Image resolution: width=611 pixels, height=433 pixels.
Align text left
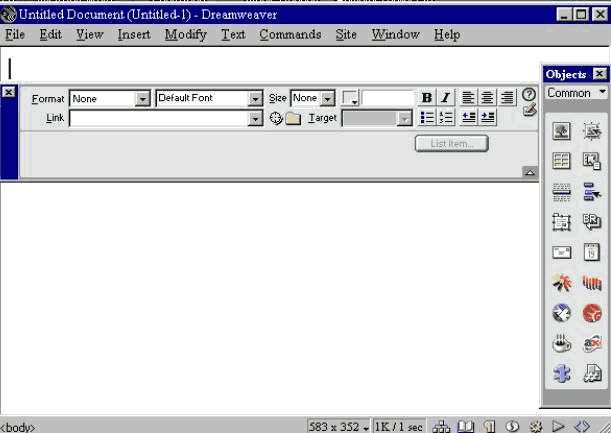(468, 97)
